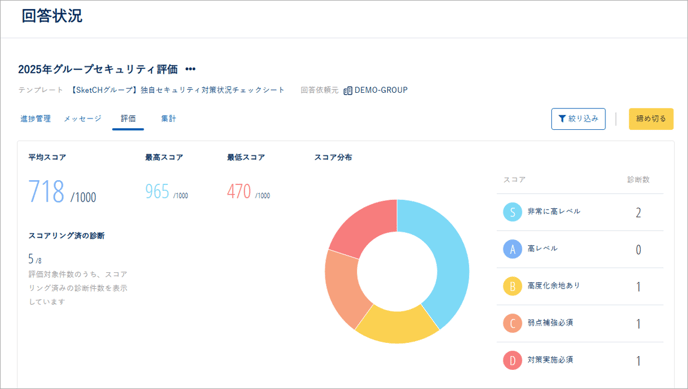Viewport: 688px width, 389px height.
Task: Click the 絞り込み filter button
Action: click(578, 118)
